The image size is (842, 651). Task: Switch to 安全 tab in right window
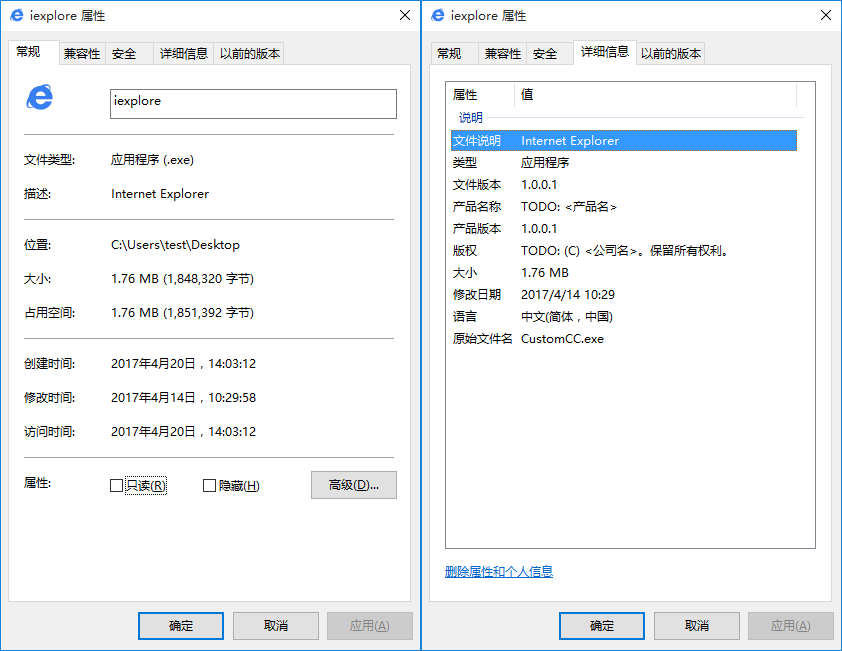tap(550, 54)
